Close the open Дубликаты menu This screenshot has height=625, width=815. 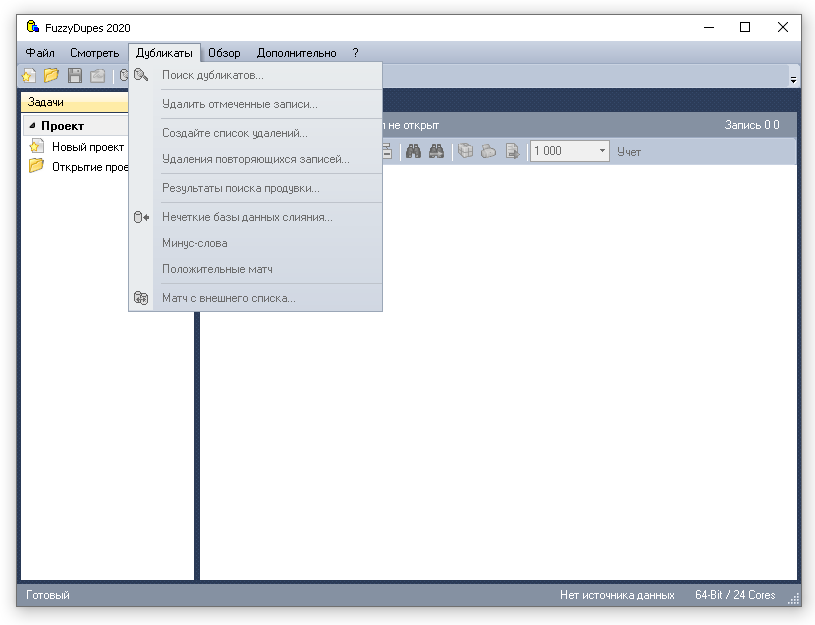point(164,53)
